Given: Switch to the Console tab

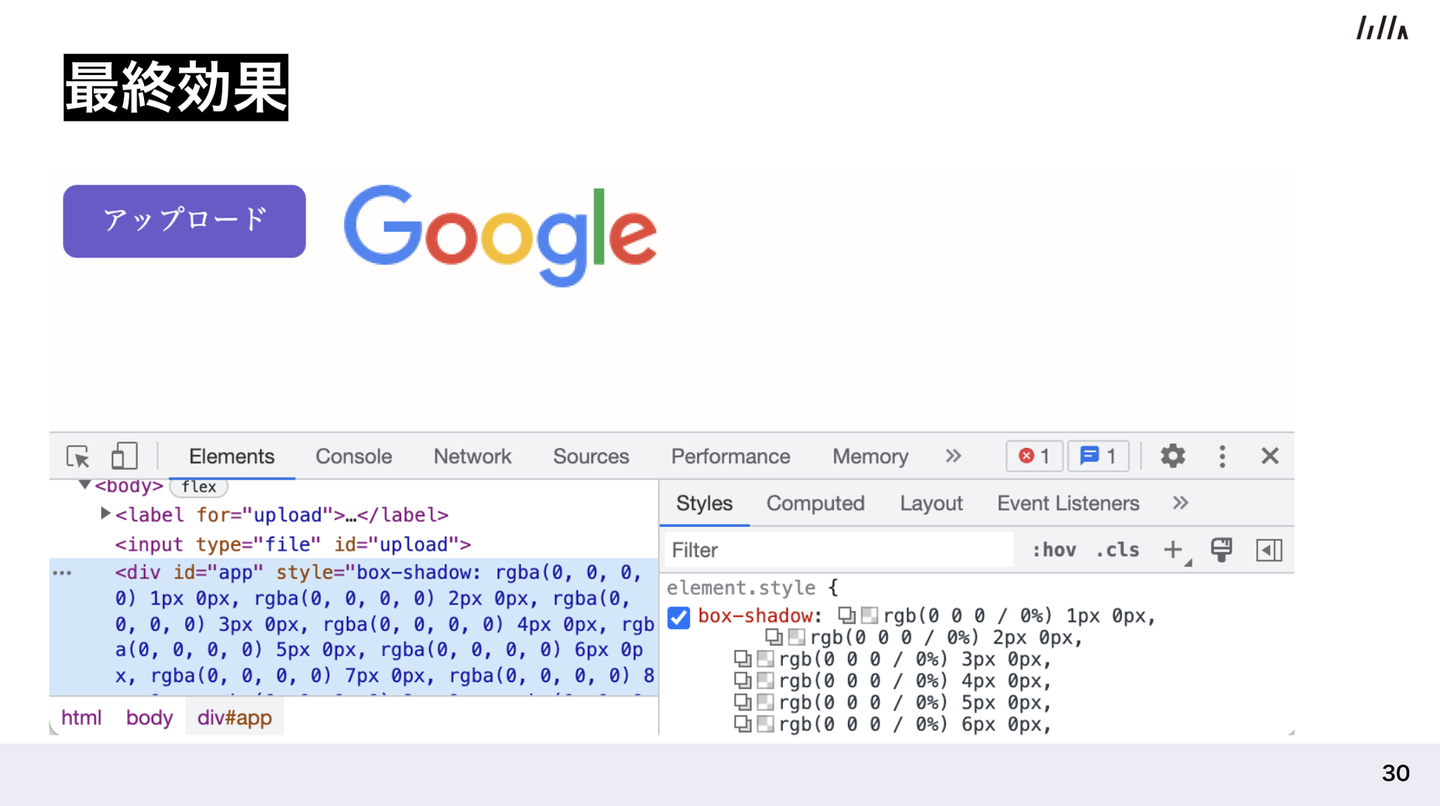Looking at the screenshot, I should pyautogui.click(x=354, y=456).
